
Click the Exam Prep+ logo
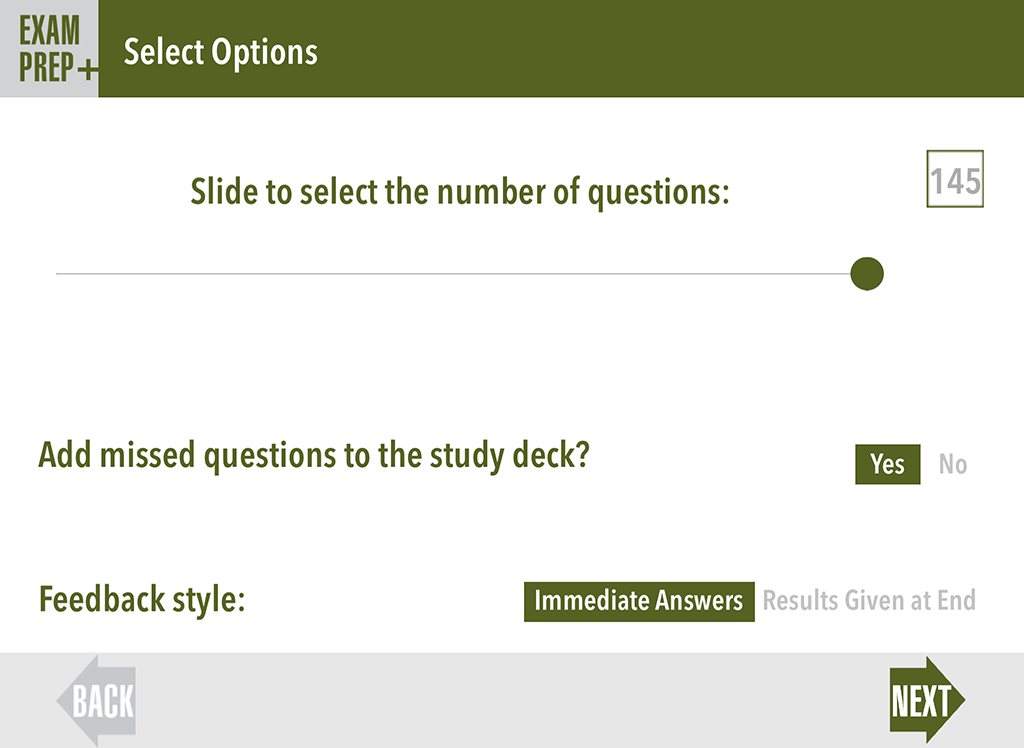pyautogui.click(x=48, y=48)
